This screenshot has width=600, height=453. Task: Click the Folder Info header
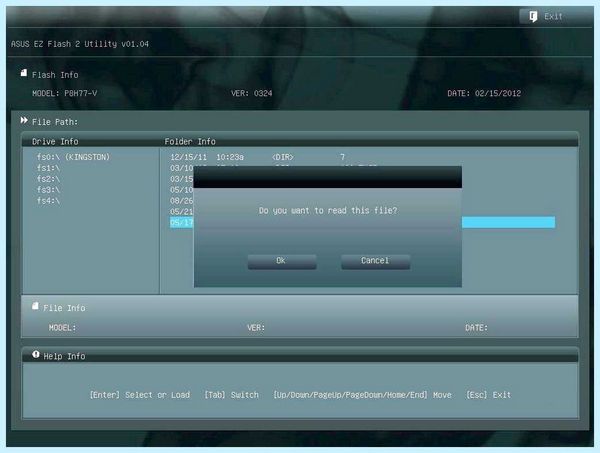point(190,142)
